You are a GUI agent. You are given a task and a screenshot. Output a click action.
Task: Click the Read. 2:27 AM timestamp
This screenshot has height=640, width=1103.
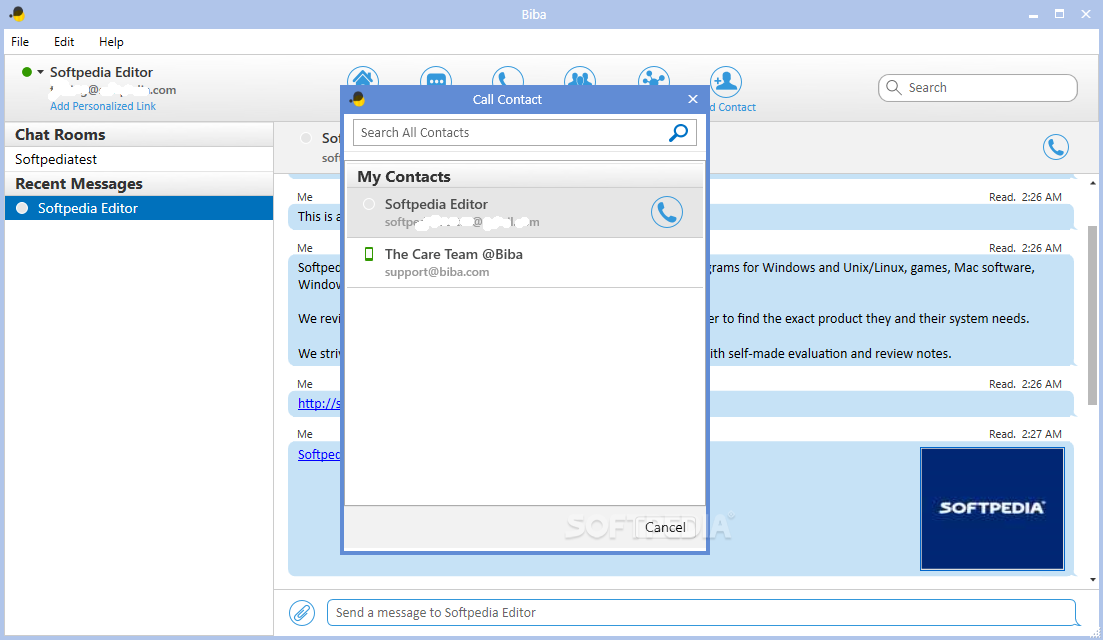coord(1025,434)
